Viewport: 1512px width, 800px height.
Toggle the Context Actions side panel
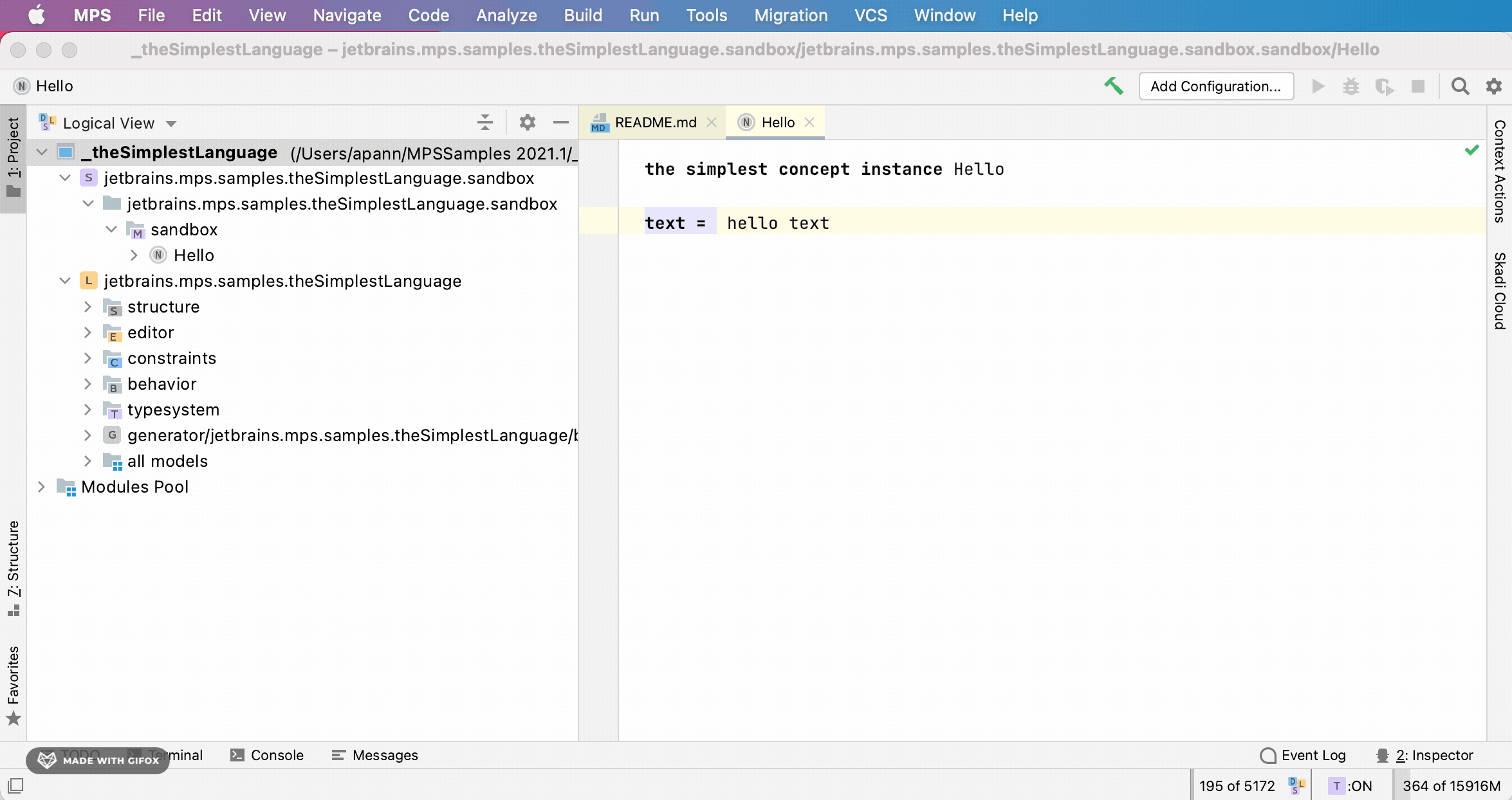point(1500,171)
